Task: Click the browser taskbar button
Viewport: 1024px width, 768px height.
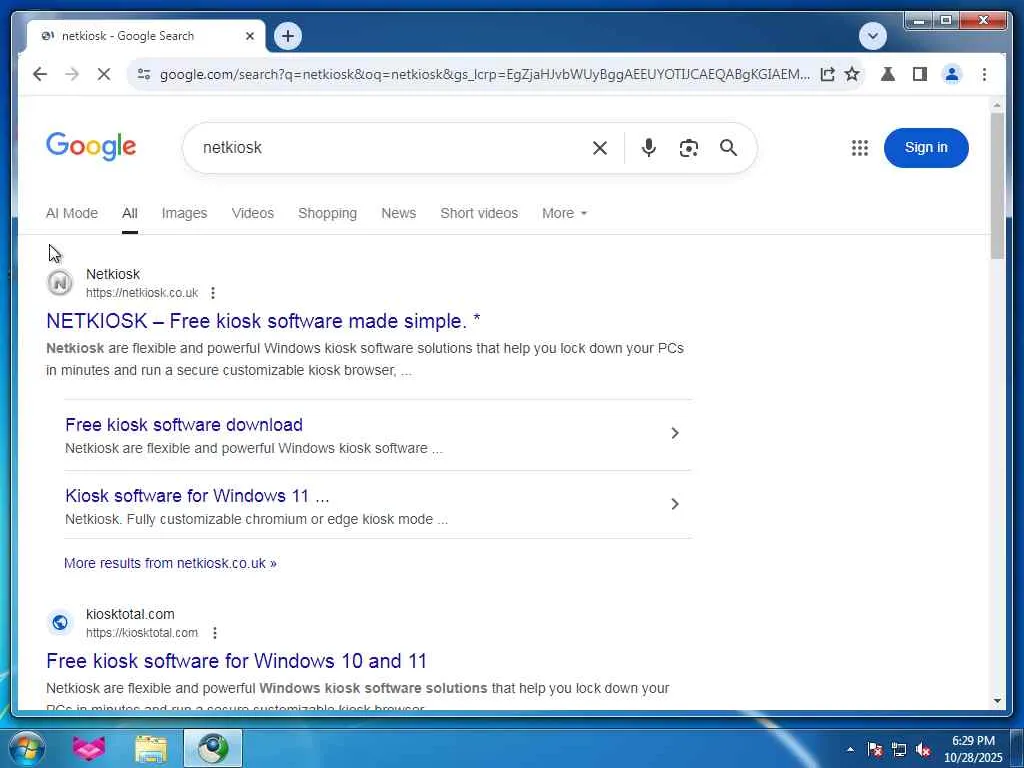Action: [213, 749]
